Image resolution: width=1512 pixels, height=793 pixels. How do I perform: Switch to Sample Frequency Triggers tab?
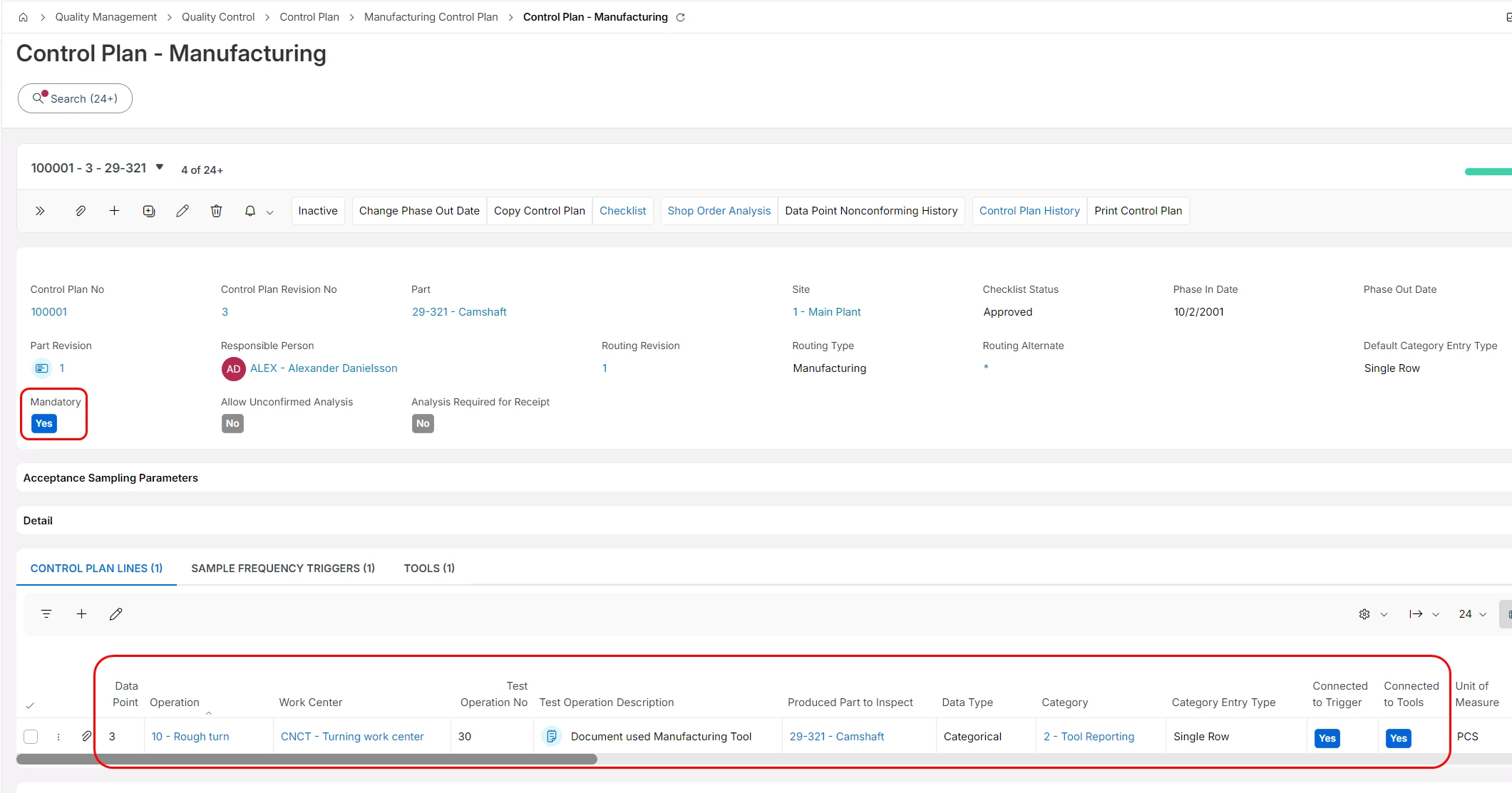tap(283, 569)
